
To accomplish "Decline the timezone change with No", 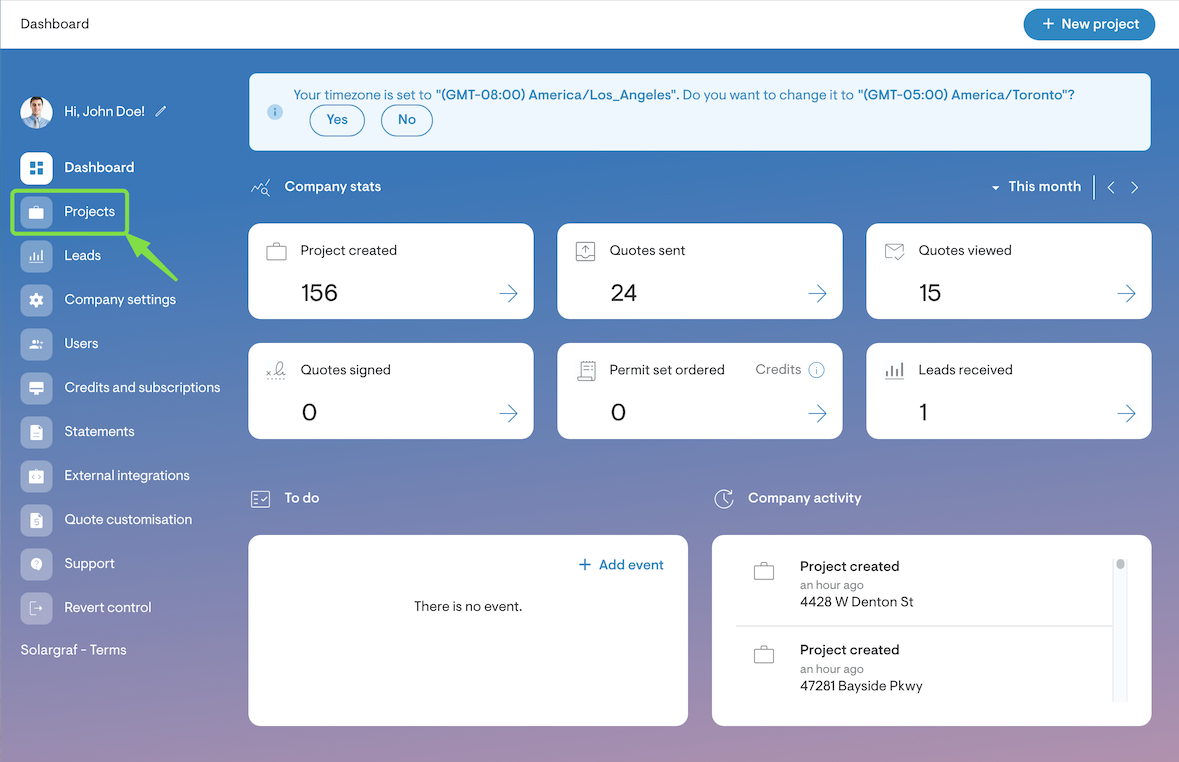I will point(406,120).
